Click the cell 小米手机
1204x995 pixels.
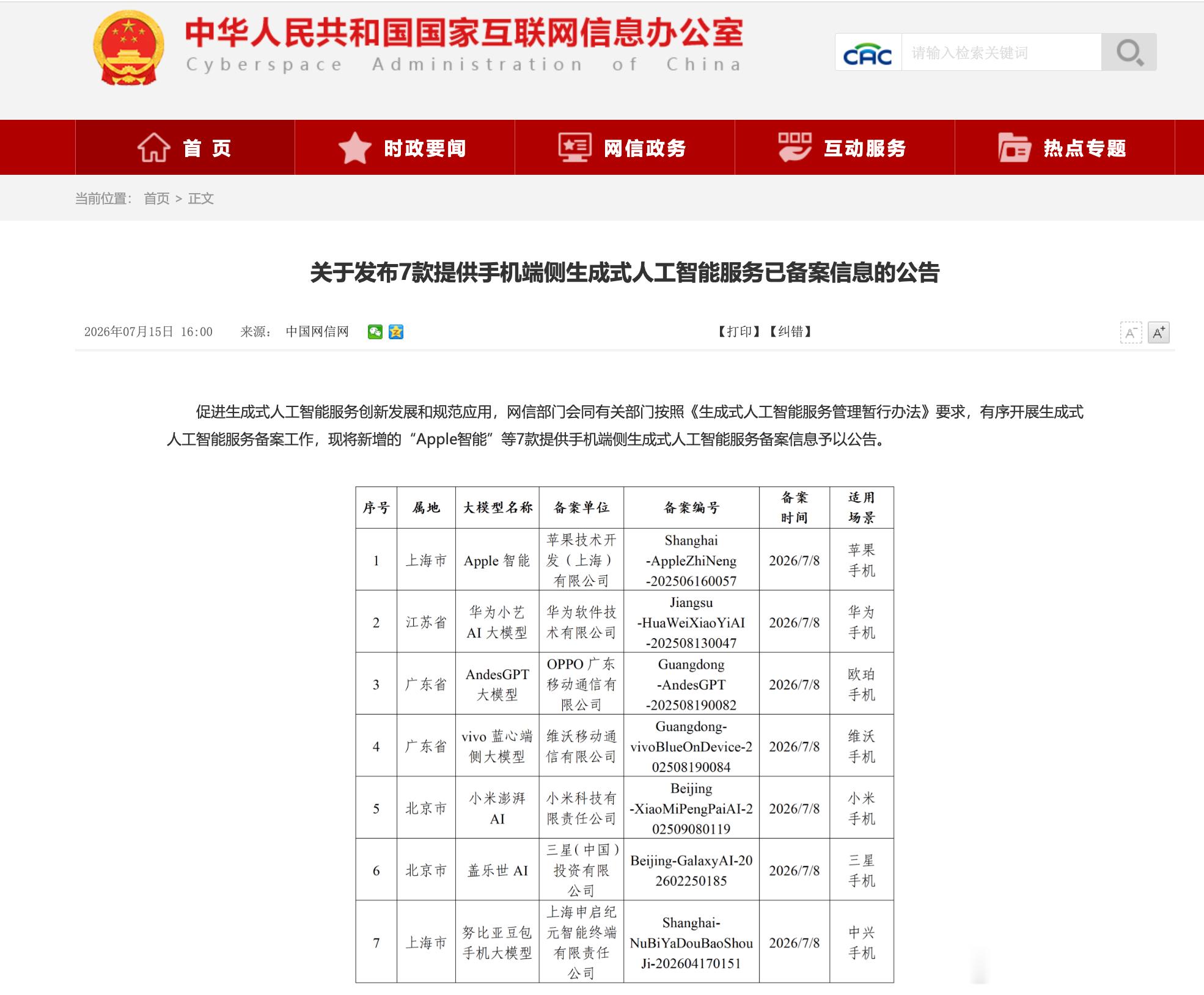pos(862,809)
